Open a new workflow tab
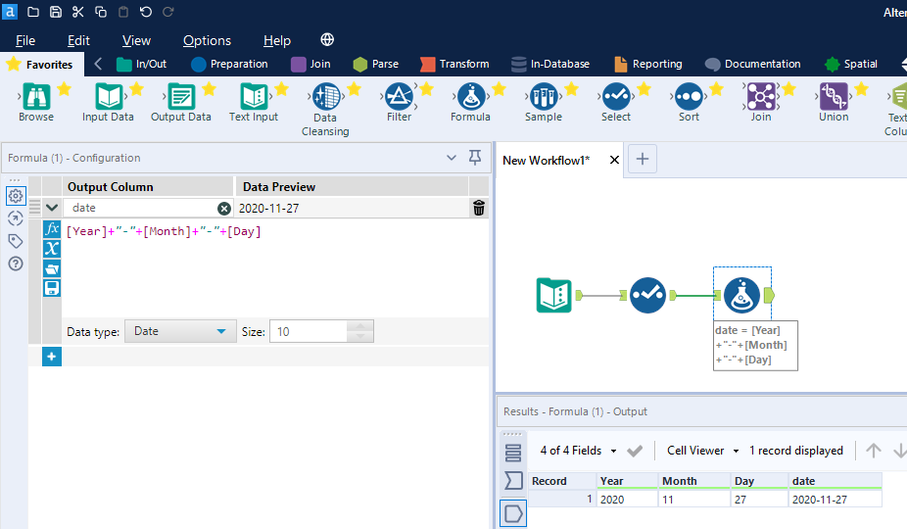 pos(642,159)
